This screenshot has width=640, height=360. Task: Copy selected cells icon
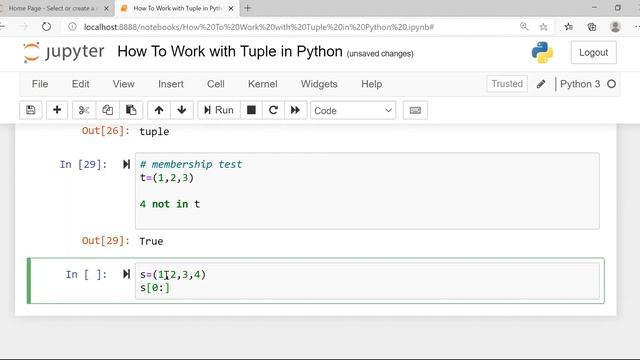pyautogui.click(x=107, y=110)
